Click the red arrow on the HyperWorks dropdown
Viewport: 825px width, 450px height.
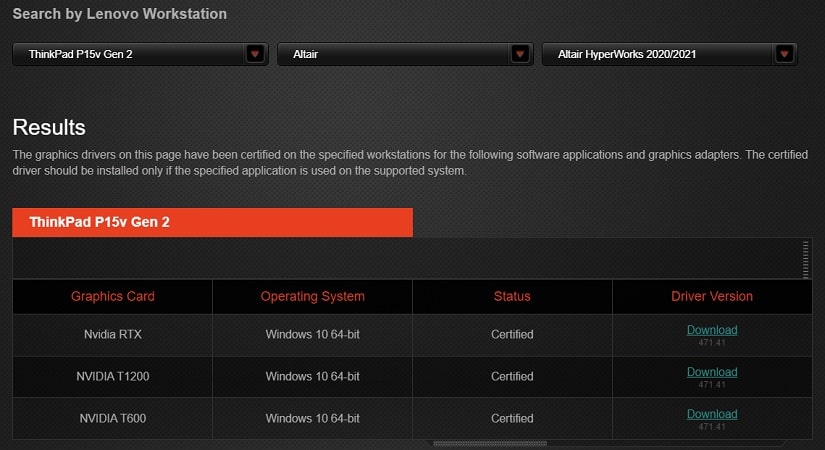[784, 54]
